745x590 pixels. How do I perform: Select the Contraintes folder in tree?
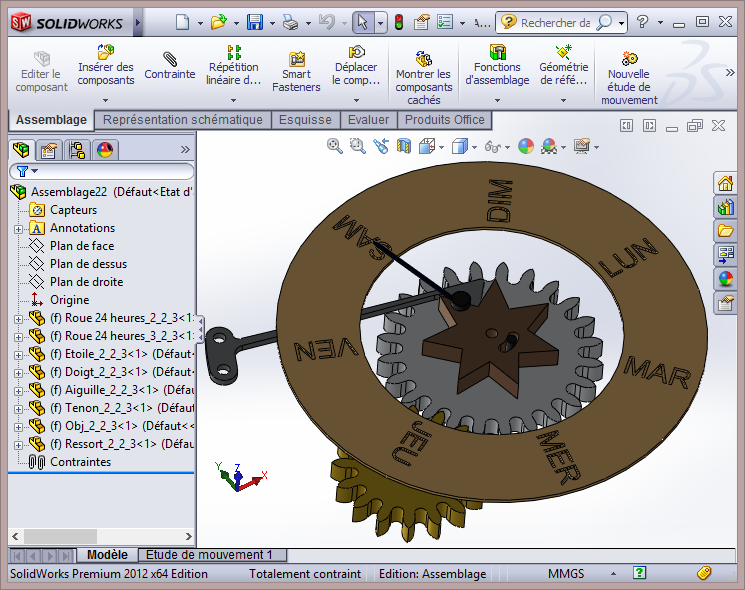point(80,462)
